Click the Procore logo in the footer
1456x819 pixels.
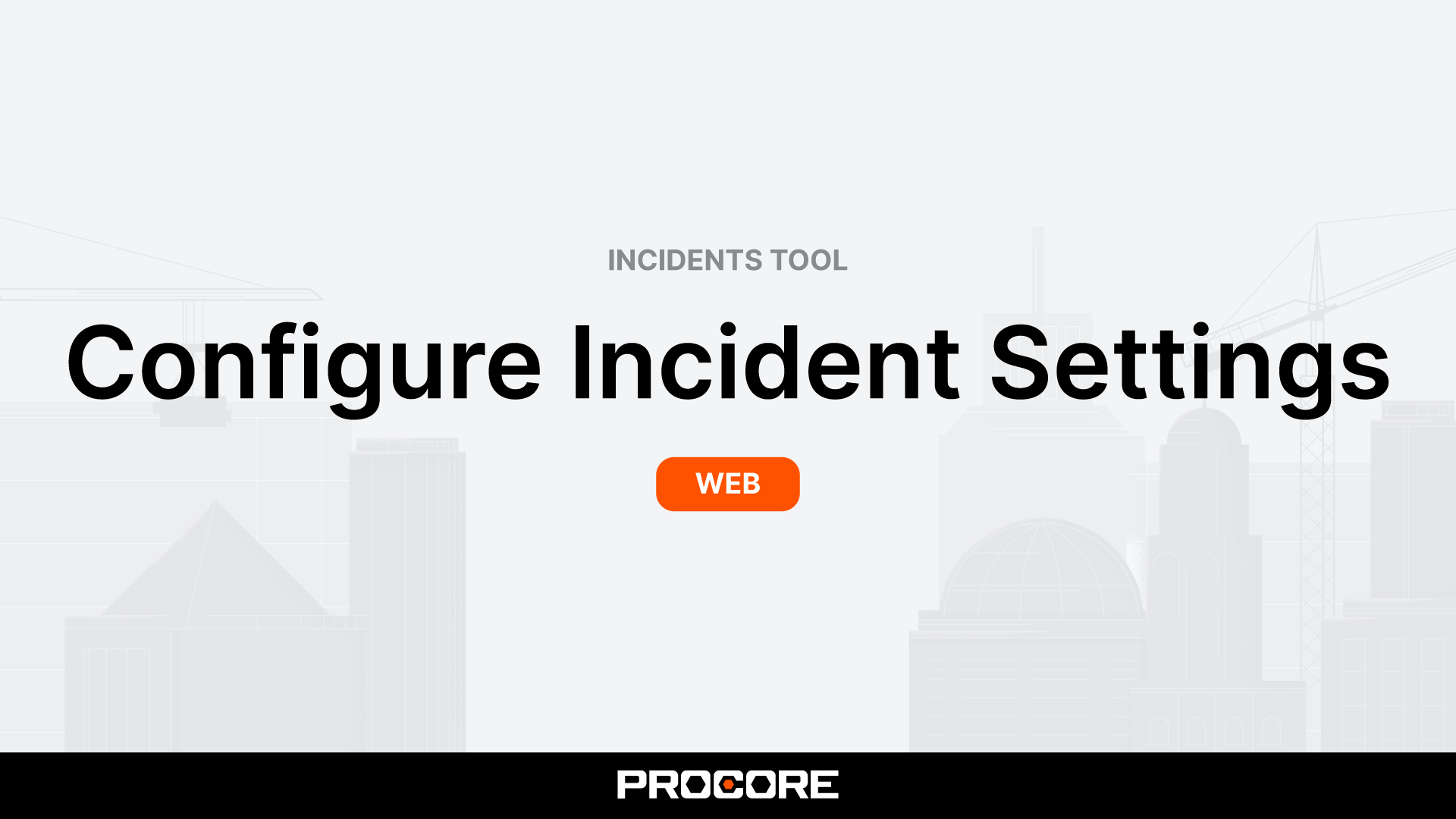pyautogui.click(x=728, y=786)
